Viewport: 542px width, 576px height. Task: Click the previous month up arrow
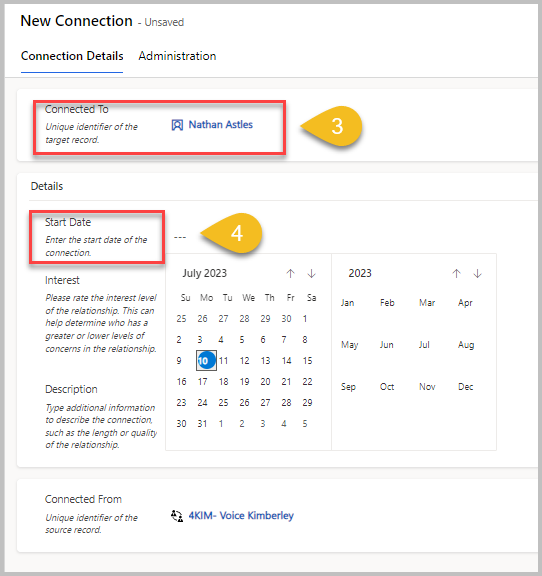290,273
